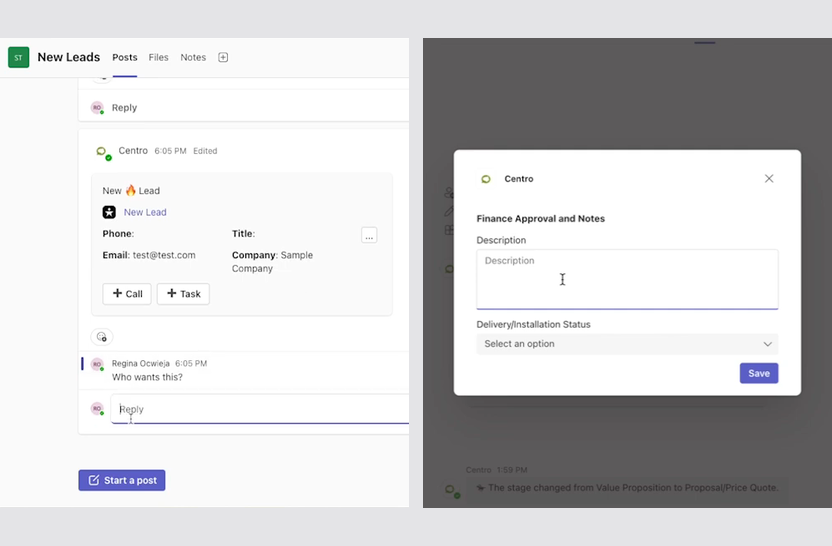Click the 'Who wants this?' message text

[x=147, y=377]
